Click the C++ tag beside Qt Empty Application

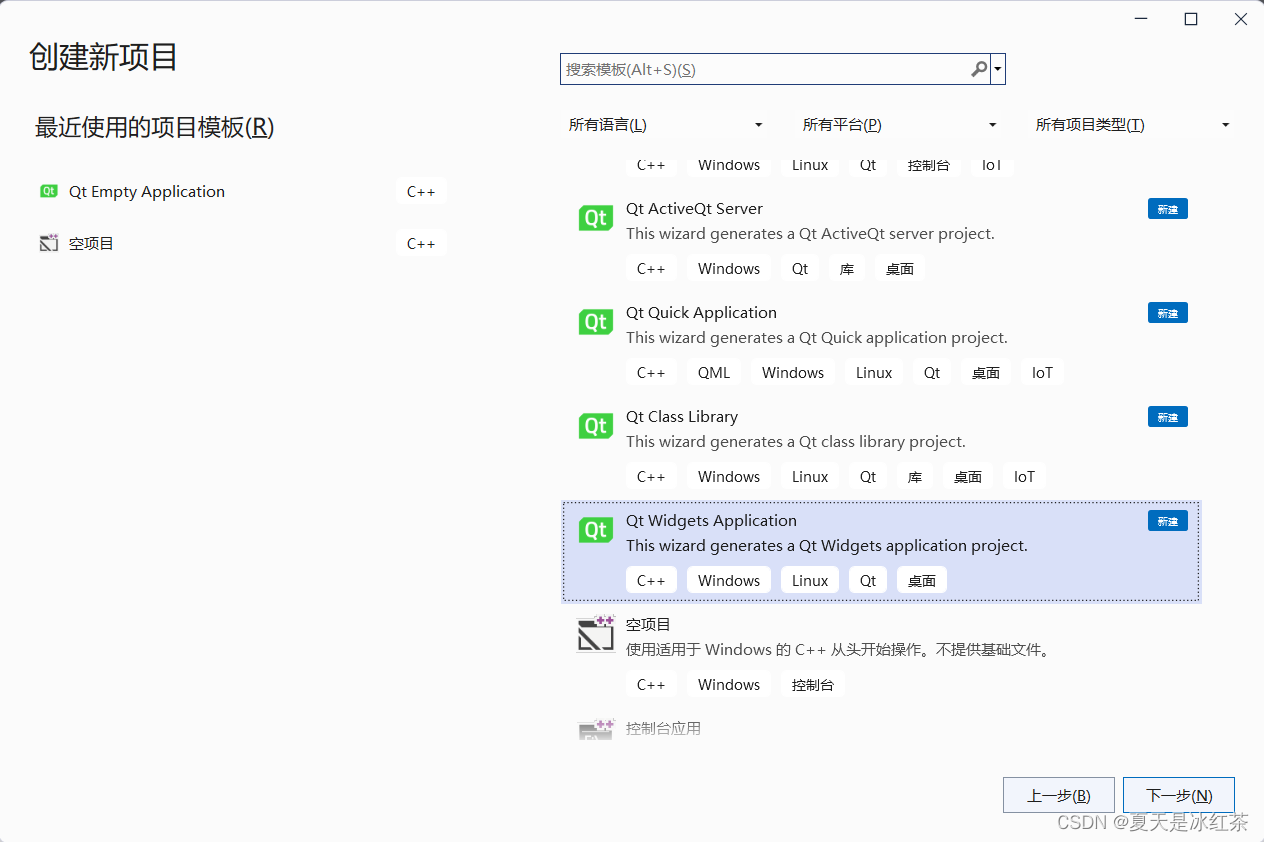pos(421,191)
